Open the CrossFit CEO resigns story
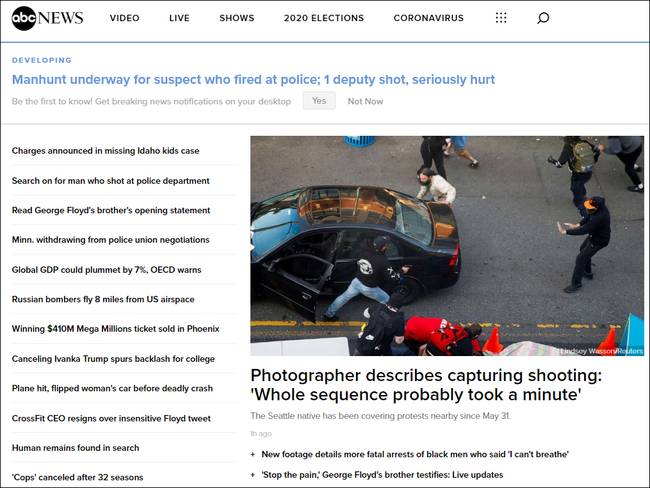 point(111,418)
